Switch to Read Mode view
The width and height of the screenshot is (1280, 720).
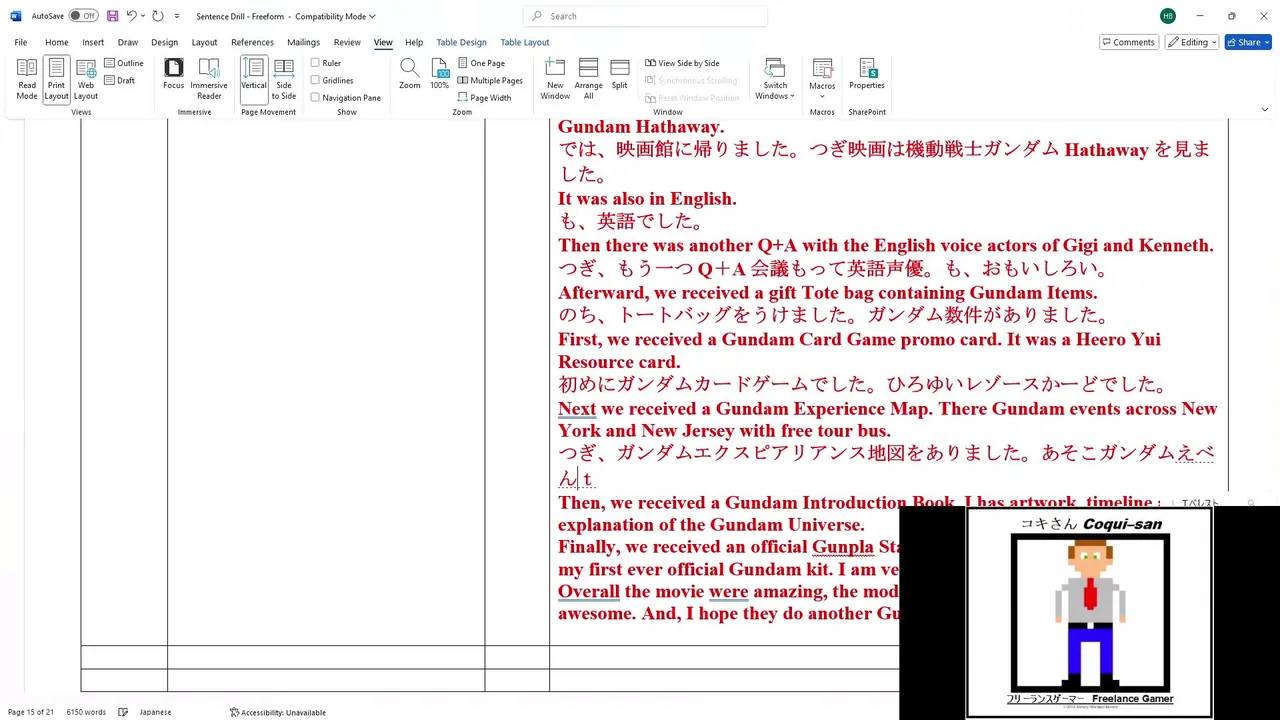click(x=27, y=79)
